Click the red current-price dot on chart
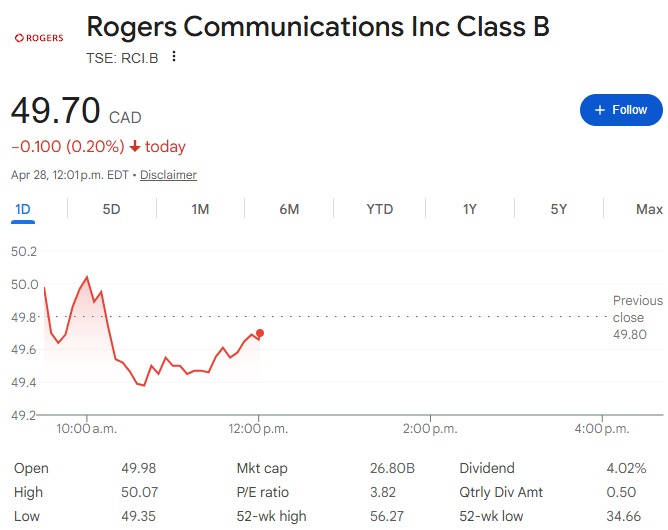Viewport: 668px width, 530px height. 260,333
